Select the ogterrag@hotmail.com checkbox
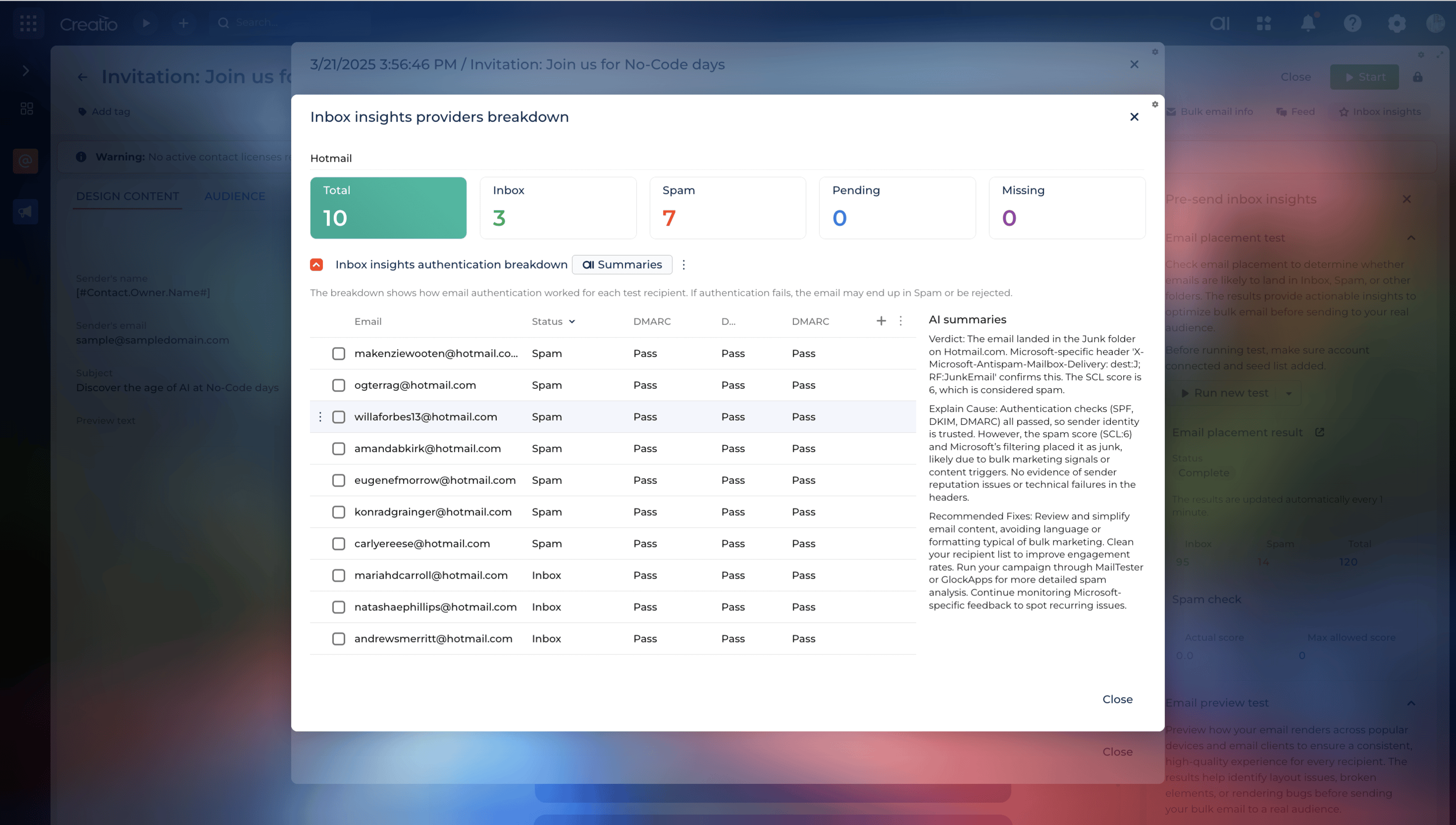 (x=338, y=385)
